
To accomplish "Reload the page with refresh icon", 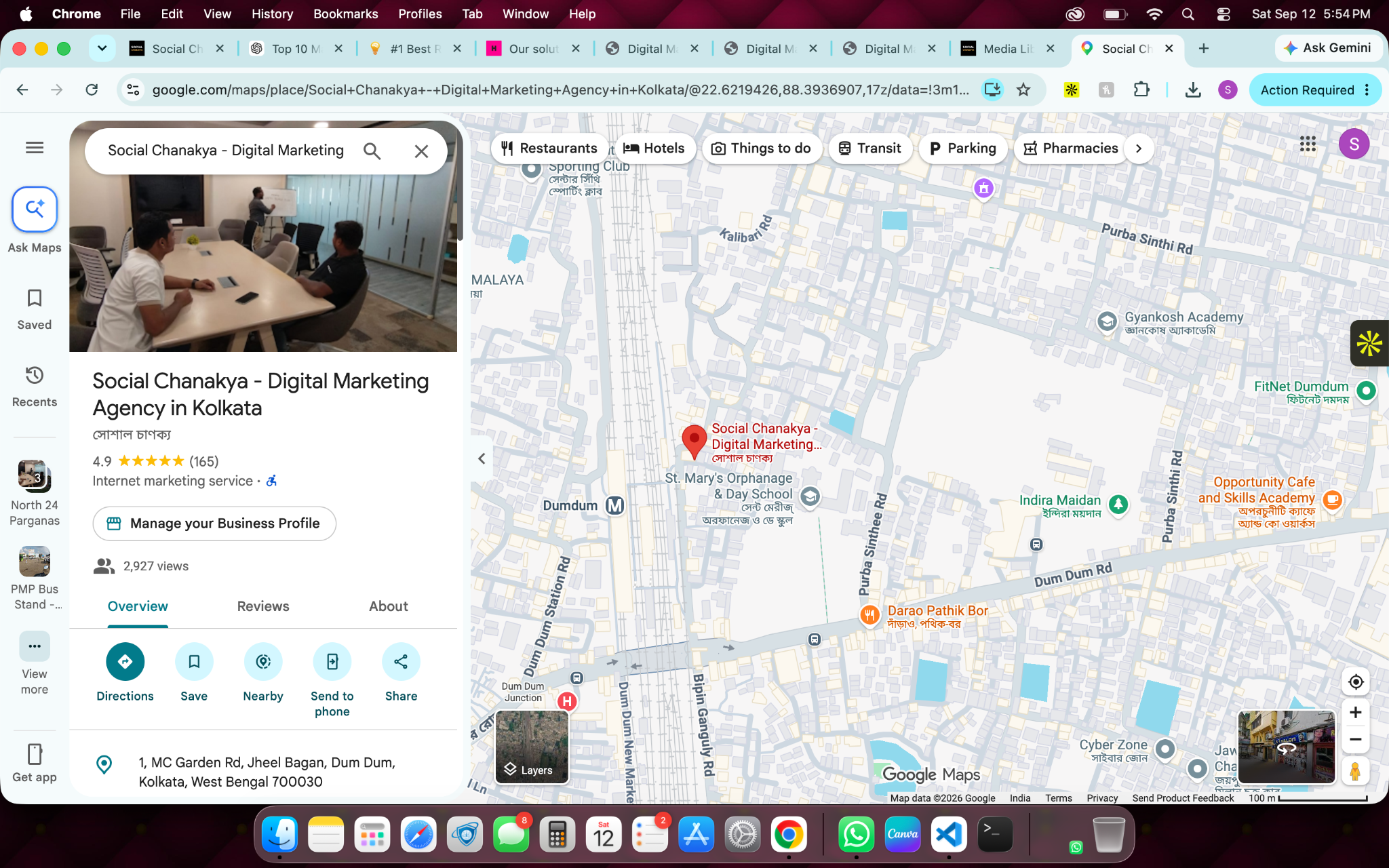I will [92, 90].
